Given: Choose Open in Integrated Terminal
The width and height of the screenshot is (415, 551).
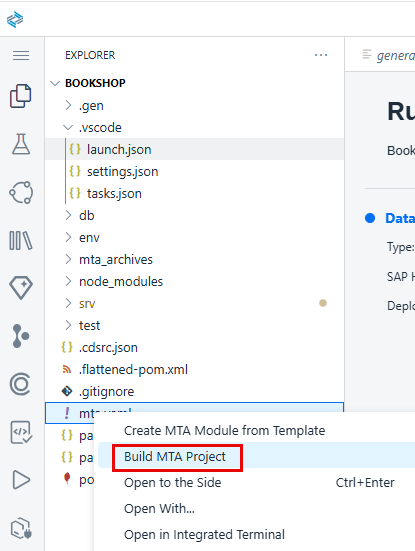Looking at the screenshot, I should tap(204, 534).
